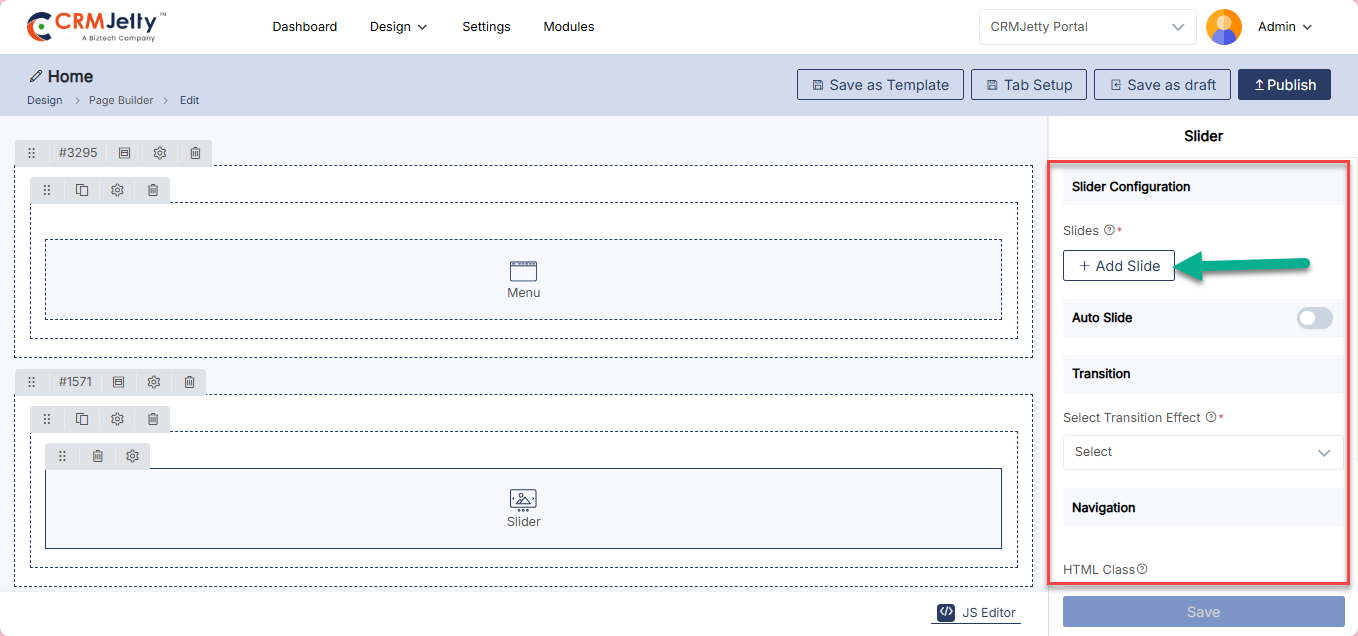1358x636 pixels.
Task: Enable the Auto Slide toggle
Action: [x=1314, y=318]
